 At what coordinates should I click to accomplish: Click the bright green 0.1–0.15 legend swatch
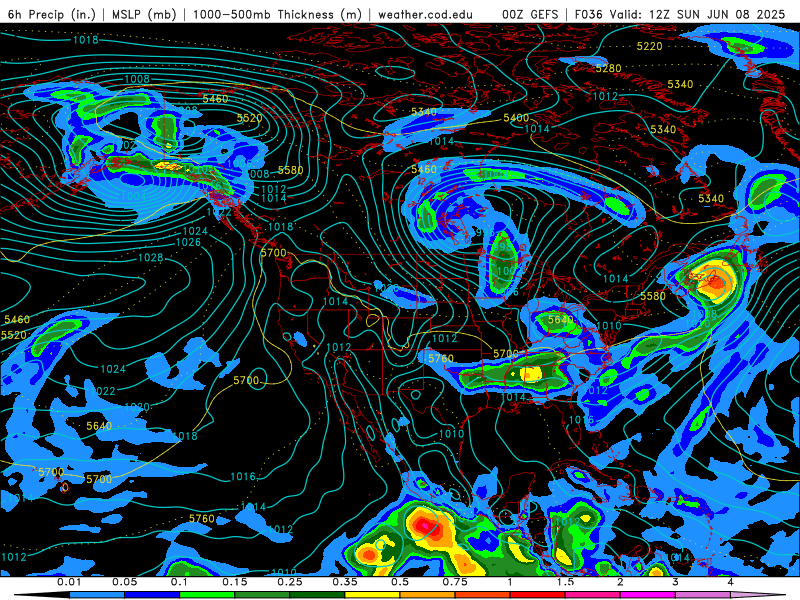click(207, 595)
